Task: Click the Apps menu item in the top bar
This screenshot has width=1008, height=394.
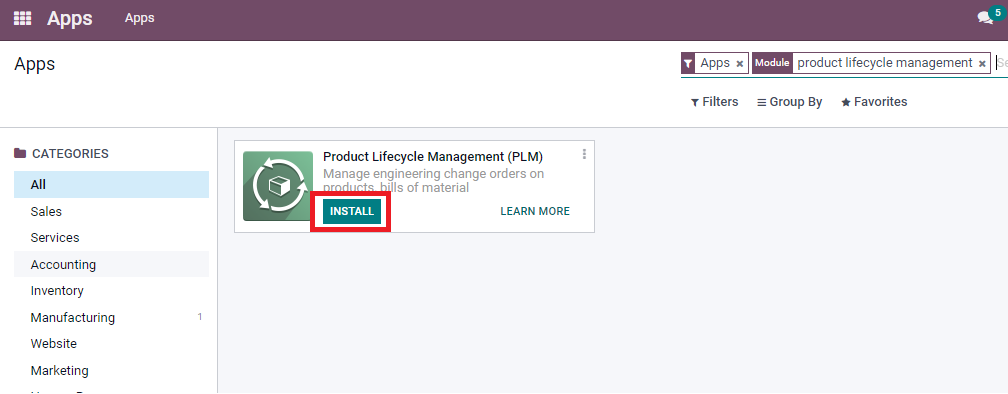Action: pyautogui.click(x=140, y=18)
